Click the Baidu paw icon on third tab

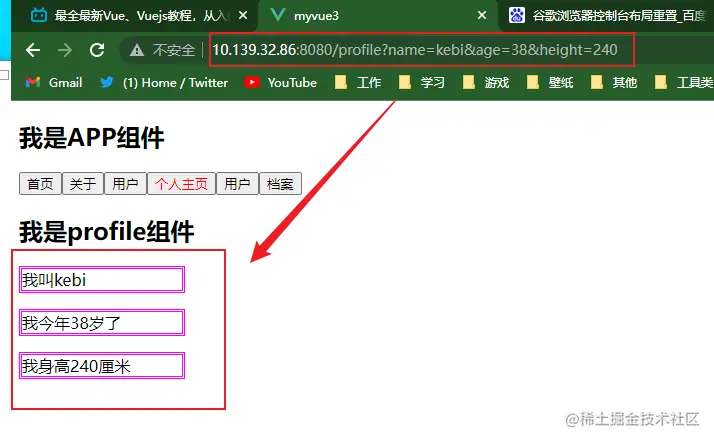pos(516,15)
